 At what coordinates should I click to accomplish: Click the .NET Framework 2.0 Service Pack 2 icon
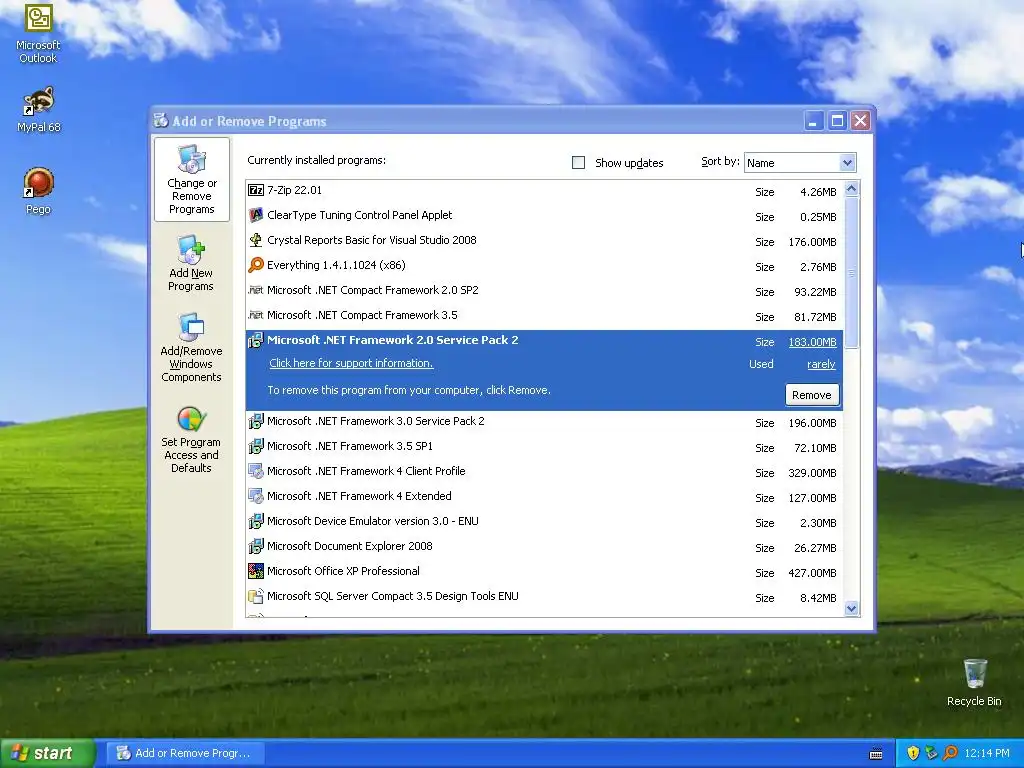[x=256, y=340]
